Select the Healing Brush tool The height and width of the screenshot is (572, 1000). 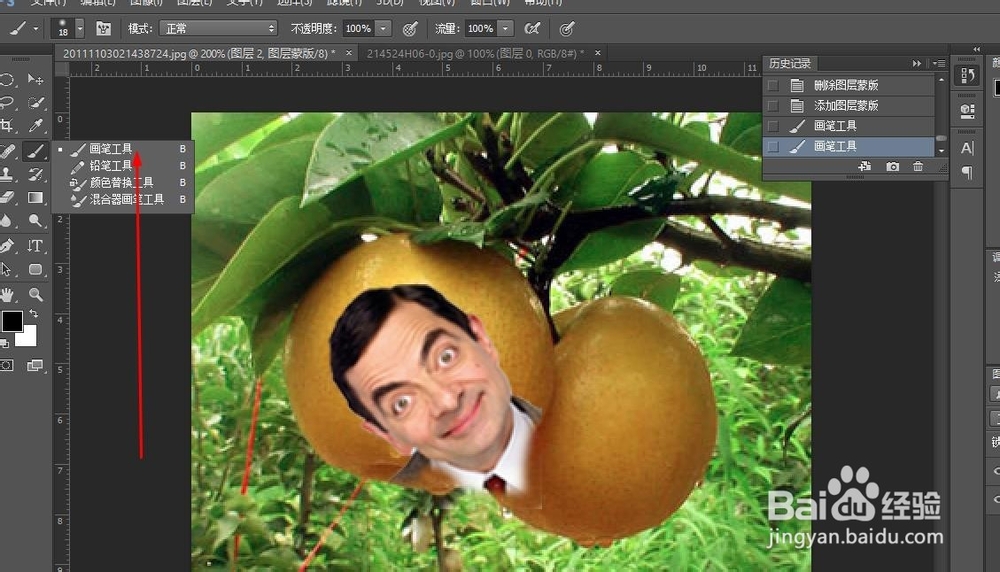click(x=7, y=151)
